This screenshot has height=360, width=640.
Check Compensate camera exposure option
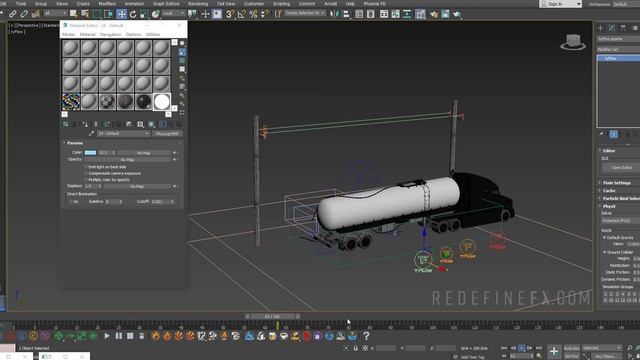(x=86, y=173)
